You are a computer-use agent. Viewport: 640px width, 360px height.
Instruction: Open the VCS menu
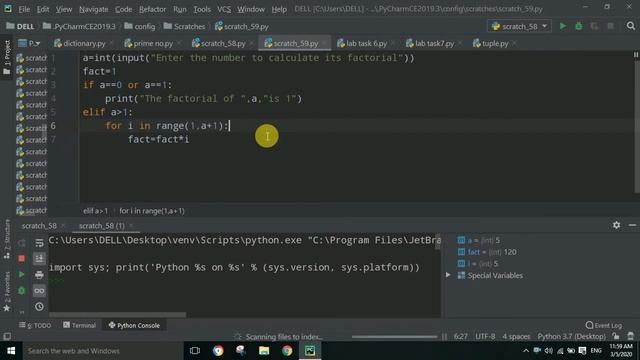[x=224, y=9]
